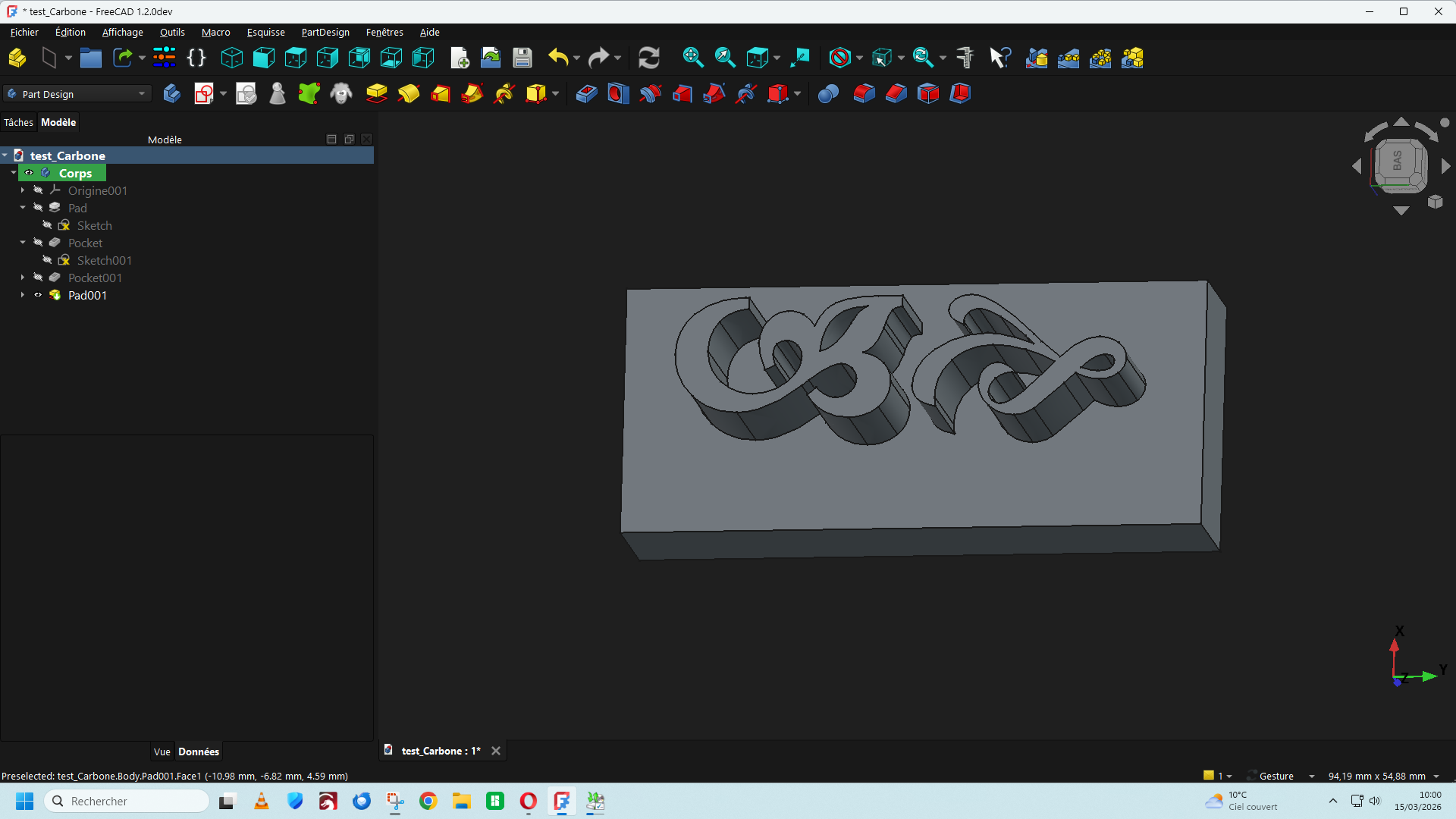Image resolution: width=1456 pixels, height=819 pixels.
Task: Click the Pocket tool icon
Action: click(586, 94)
